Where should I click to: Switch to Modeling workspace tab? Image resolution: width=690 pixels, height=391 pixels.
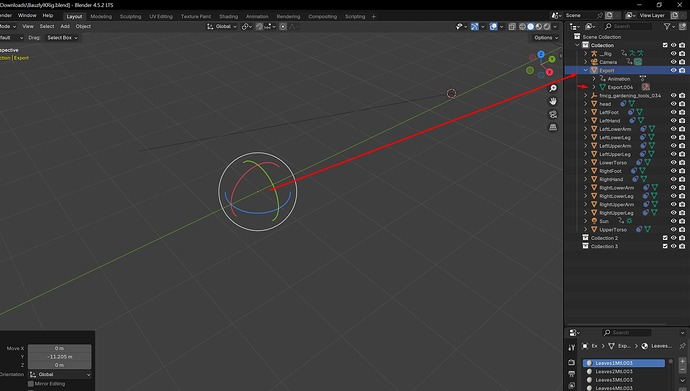click(101, 16)
